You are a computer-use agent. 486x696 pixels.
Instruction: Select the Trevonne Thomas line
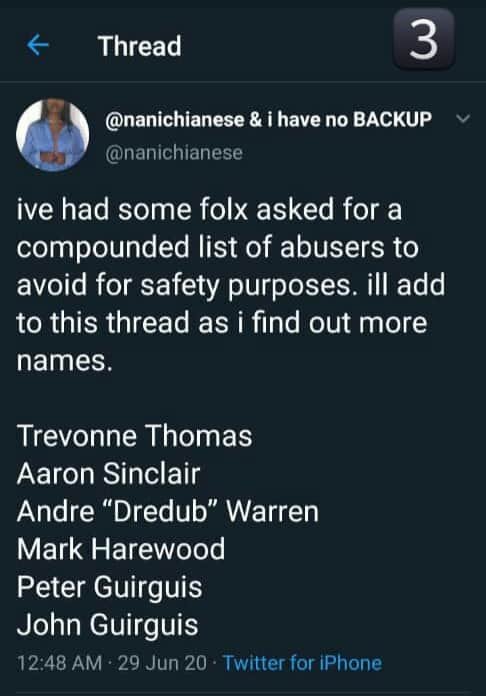pos(134,435)
